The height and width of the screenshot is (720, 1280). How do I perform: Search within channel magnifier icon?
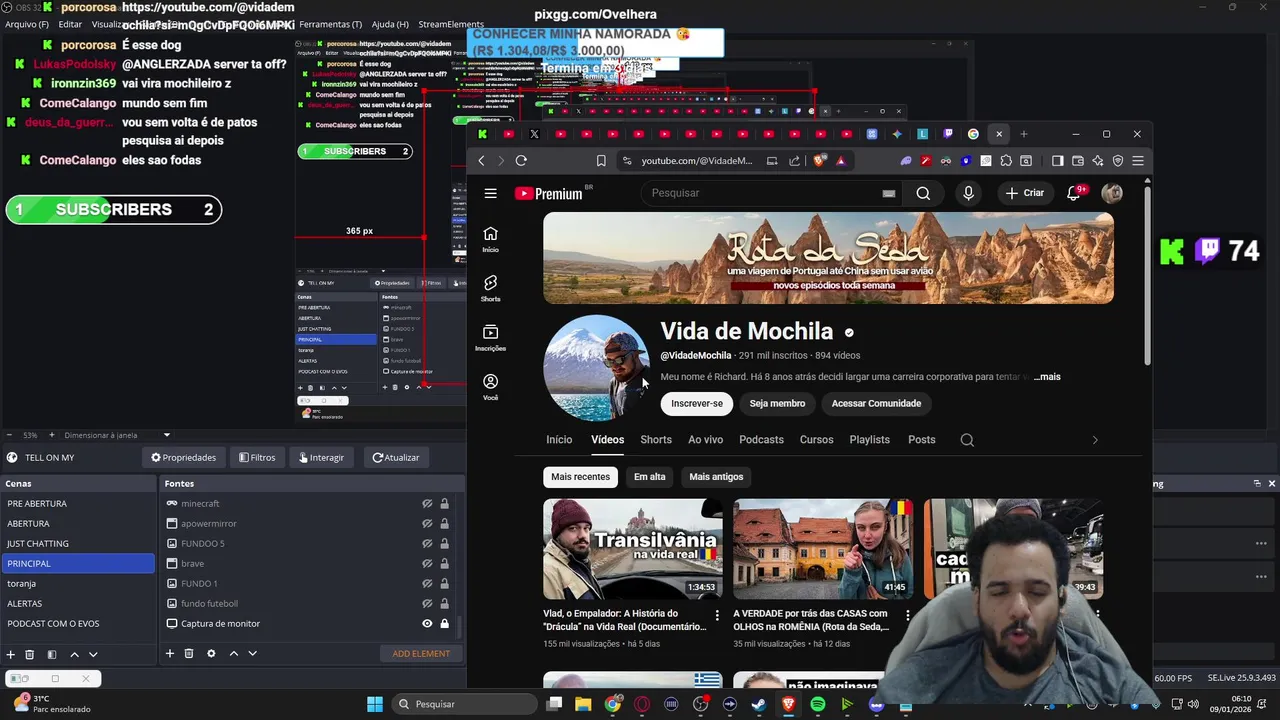click(967, 440)
